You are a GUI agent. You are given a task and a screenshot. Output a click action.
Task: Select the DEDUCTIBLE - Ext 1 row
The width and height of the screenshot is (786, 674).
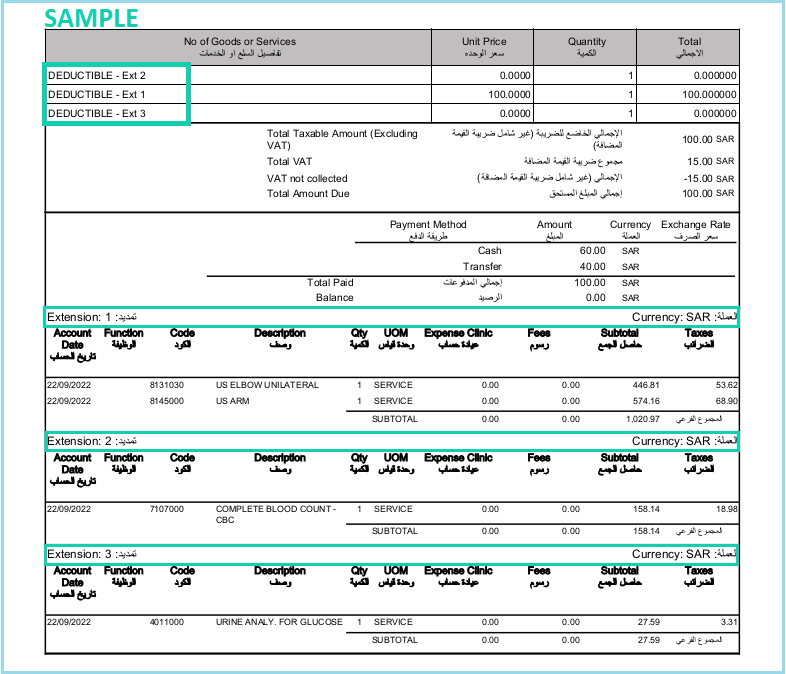392,94
